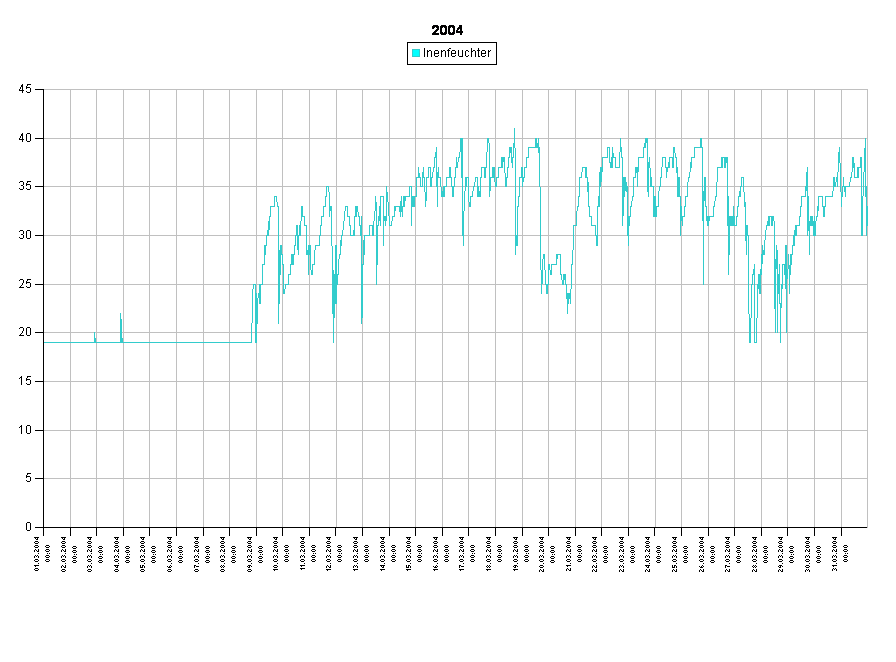Click the black margin left of the legend
The height and width of the screenshot is (662, 896).
[x=200, y=53]
